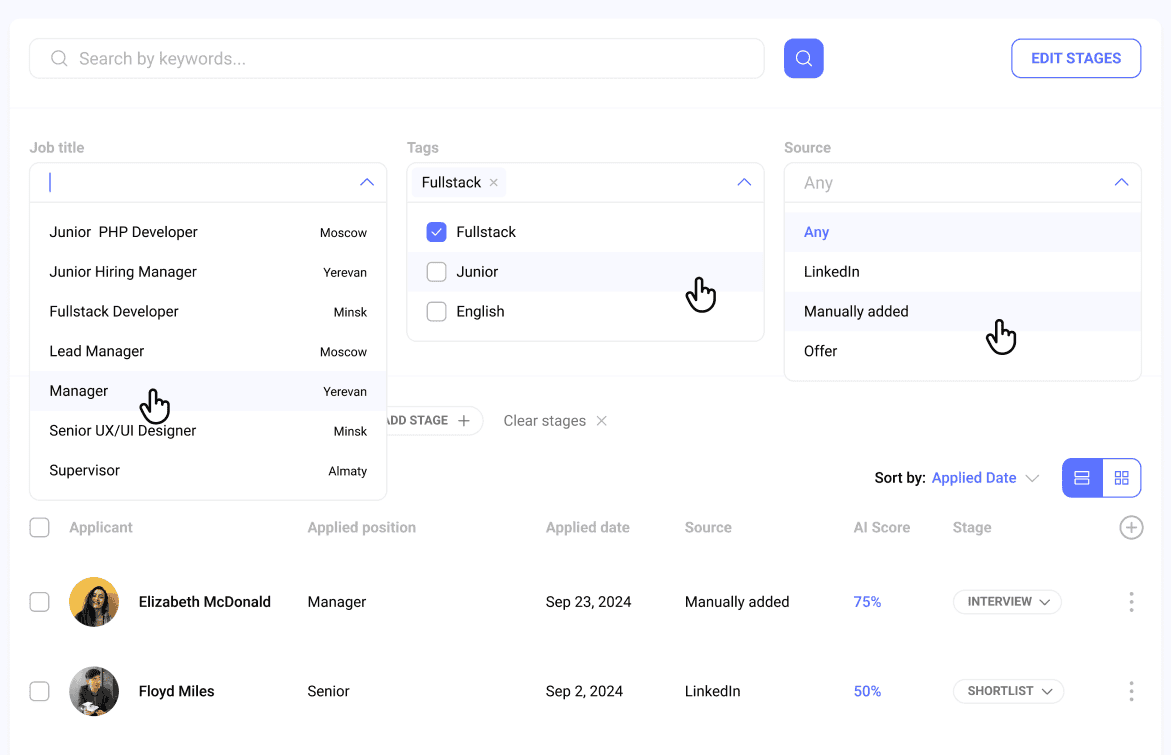
Task: Click the X next to Clear stages
Action: point(601,420)
